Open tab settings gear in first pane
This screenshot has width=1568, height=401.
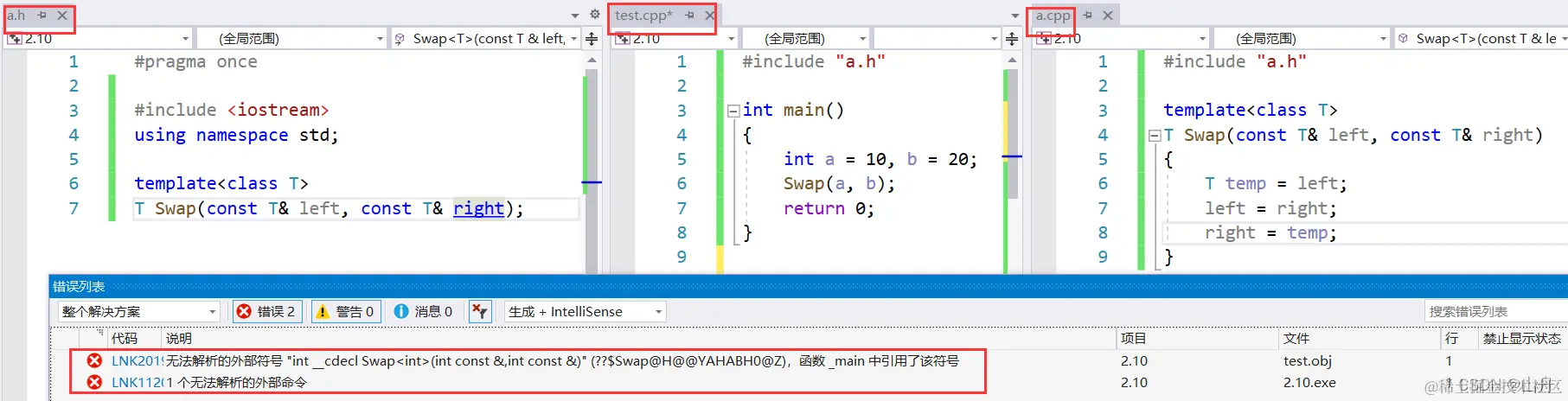point(594,15)
